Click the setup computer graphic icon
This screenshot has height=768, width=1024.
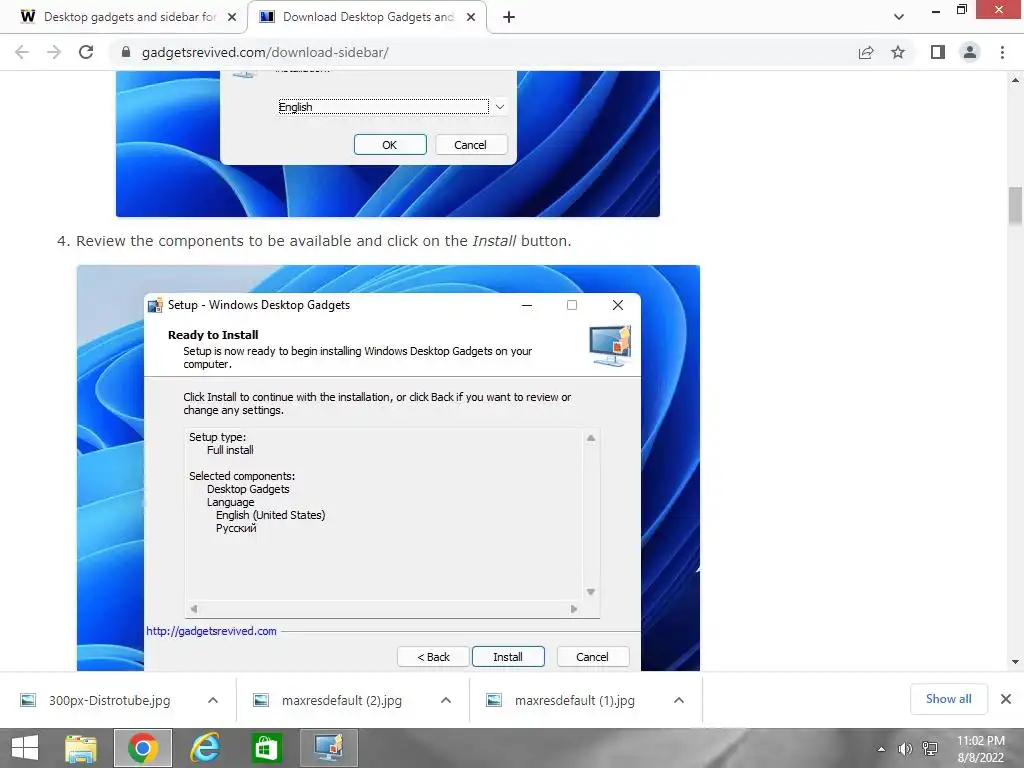pos(610,345)
